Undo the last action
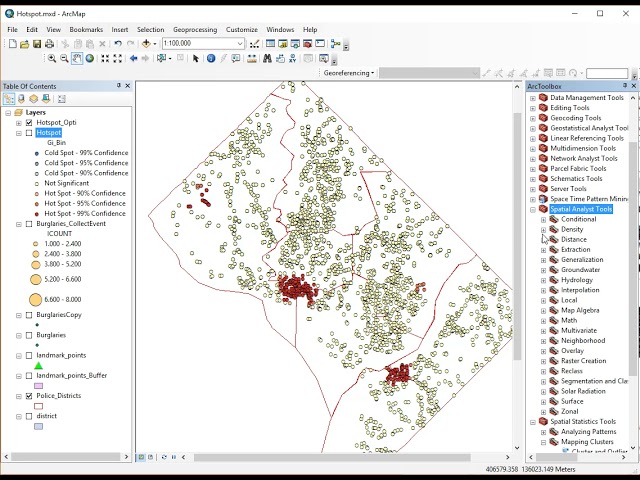The width and height of the screenshot is (640, 480). (x=118, y=44)
